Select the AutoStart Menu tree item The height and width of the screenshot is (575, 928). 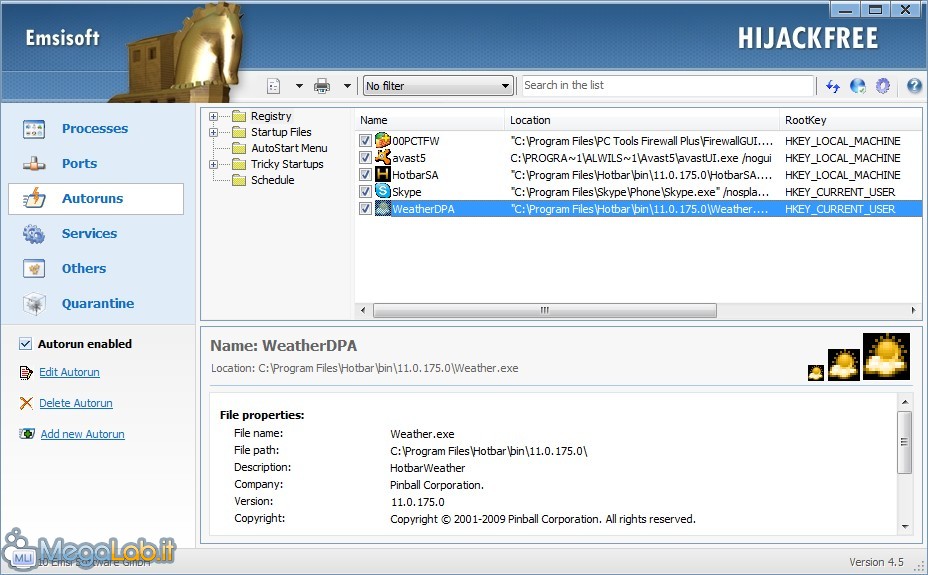[x=289, y=148]
